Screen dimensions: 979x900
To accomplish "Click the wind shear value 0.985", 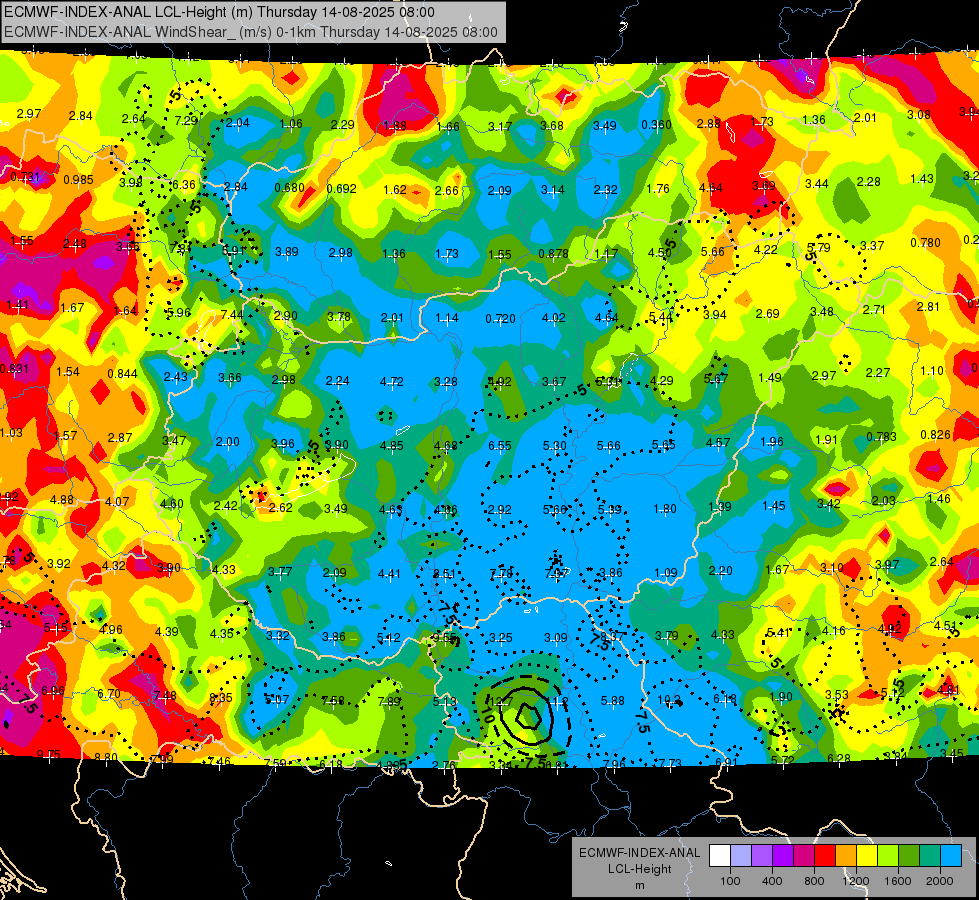I will 79,180.
